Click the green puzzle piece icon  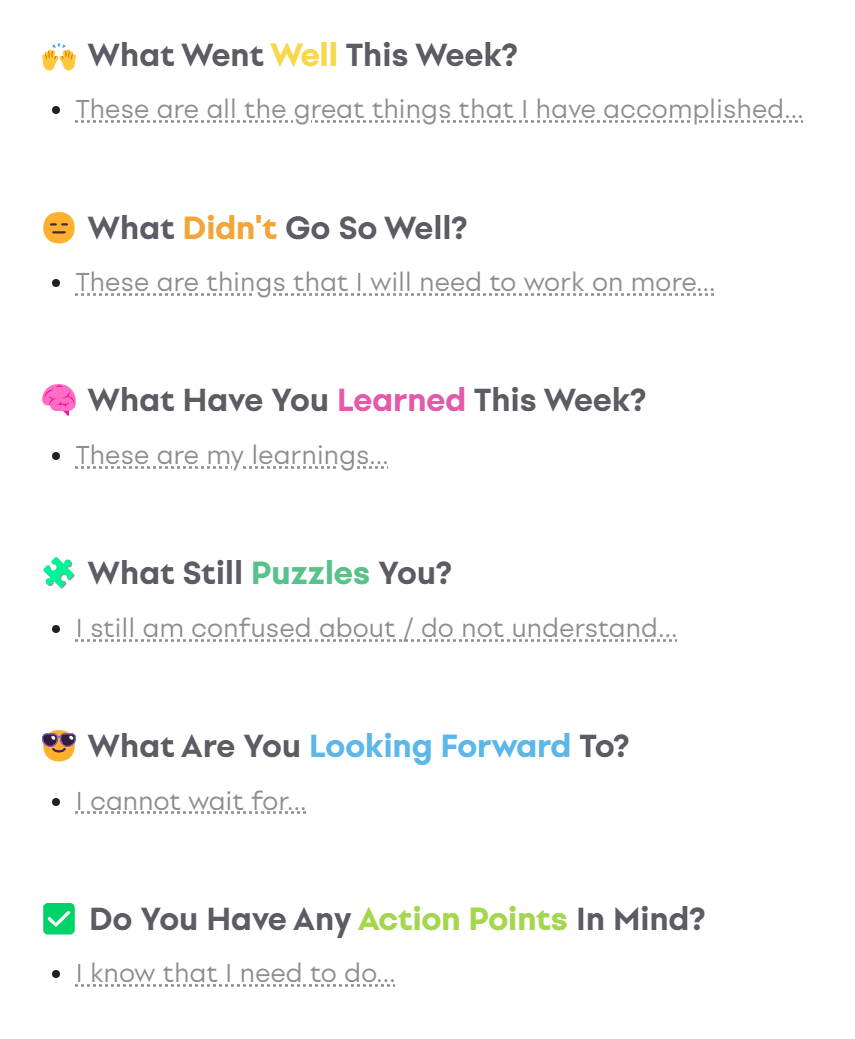[x=59, y=573]
